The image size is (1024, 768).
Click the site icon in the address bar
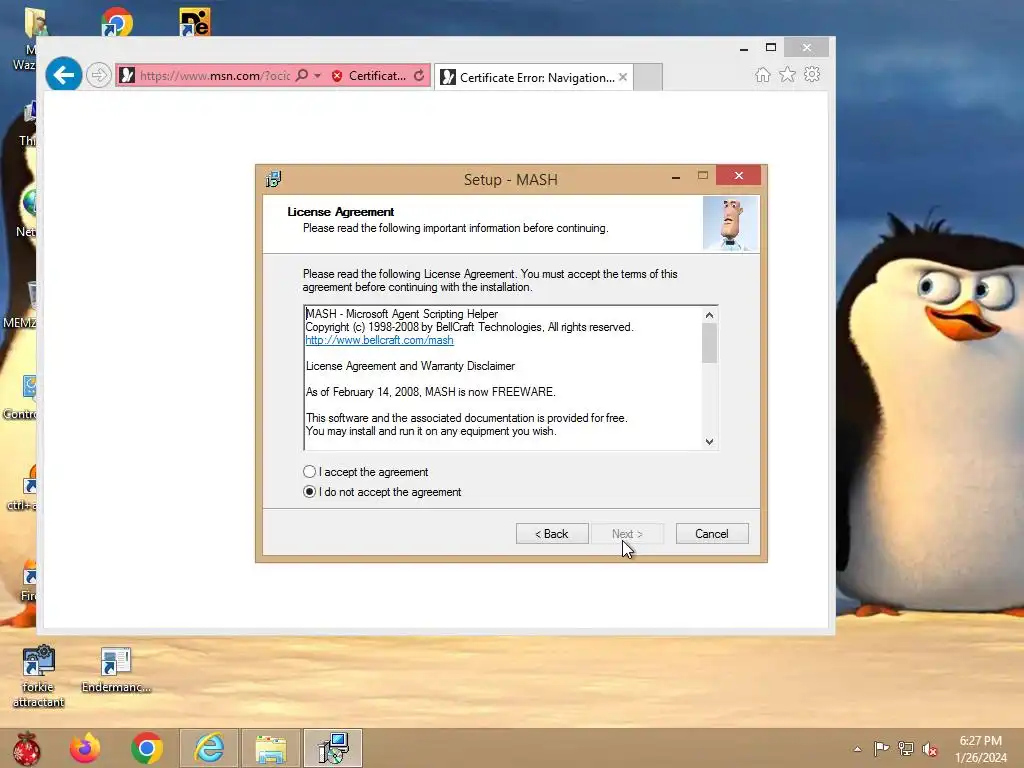[127, 76]
